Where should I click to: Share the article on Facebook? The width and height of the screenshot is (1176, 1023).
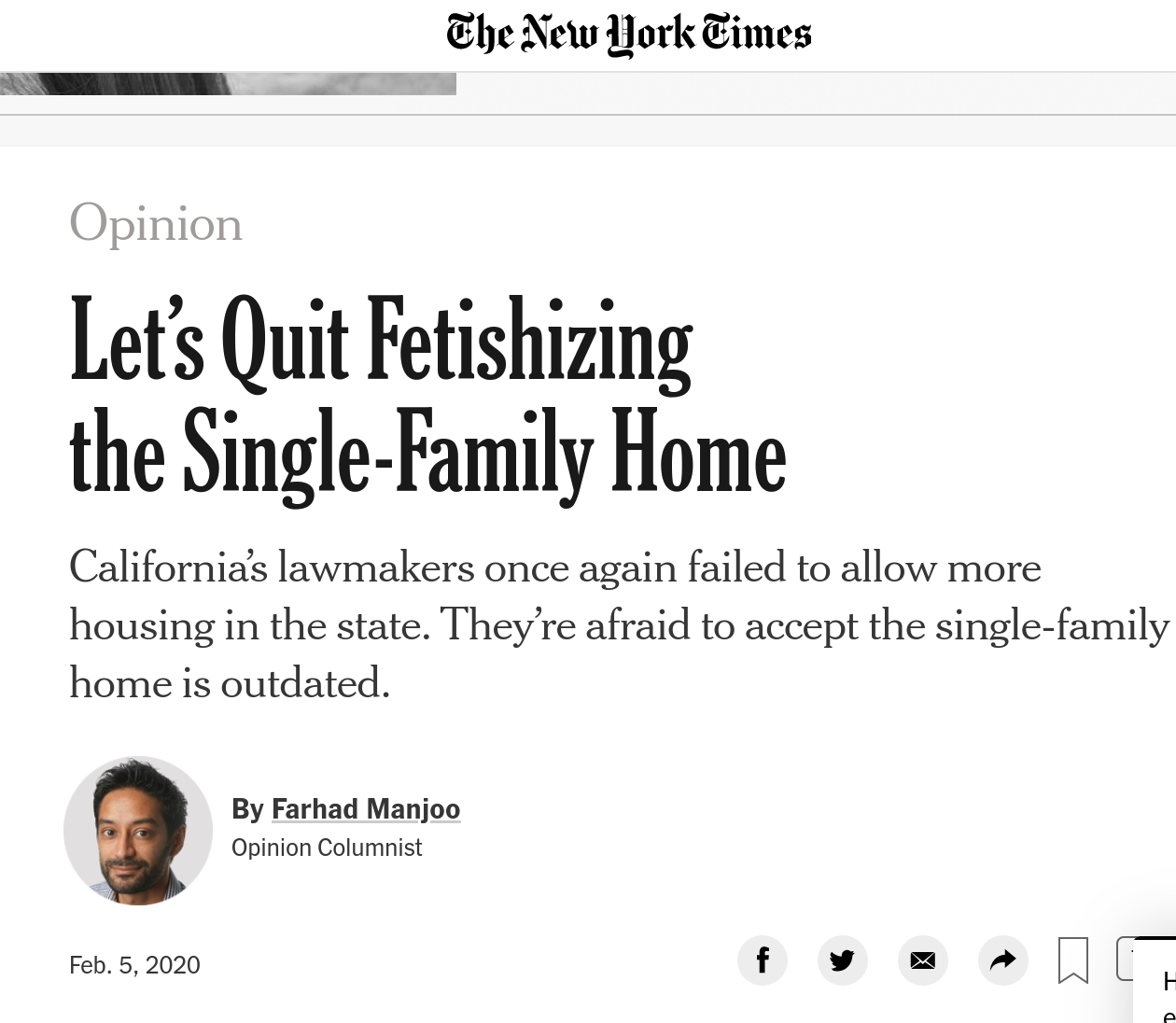coord(763,960)
